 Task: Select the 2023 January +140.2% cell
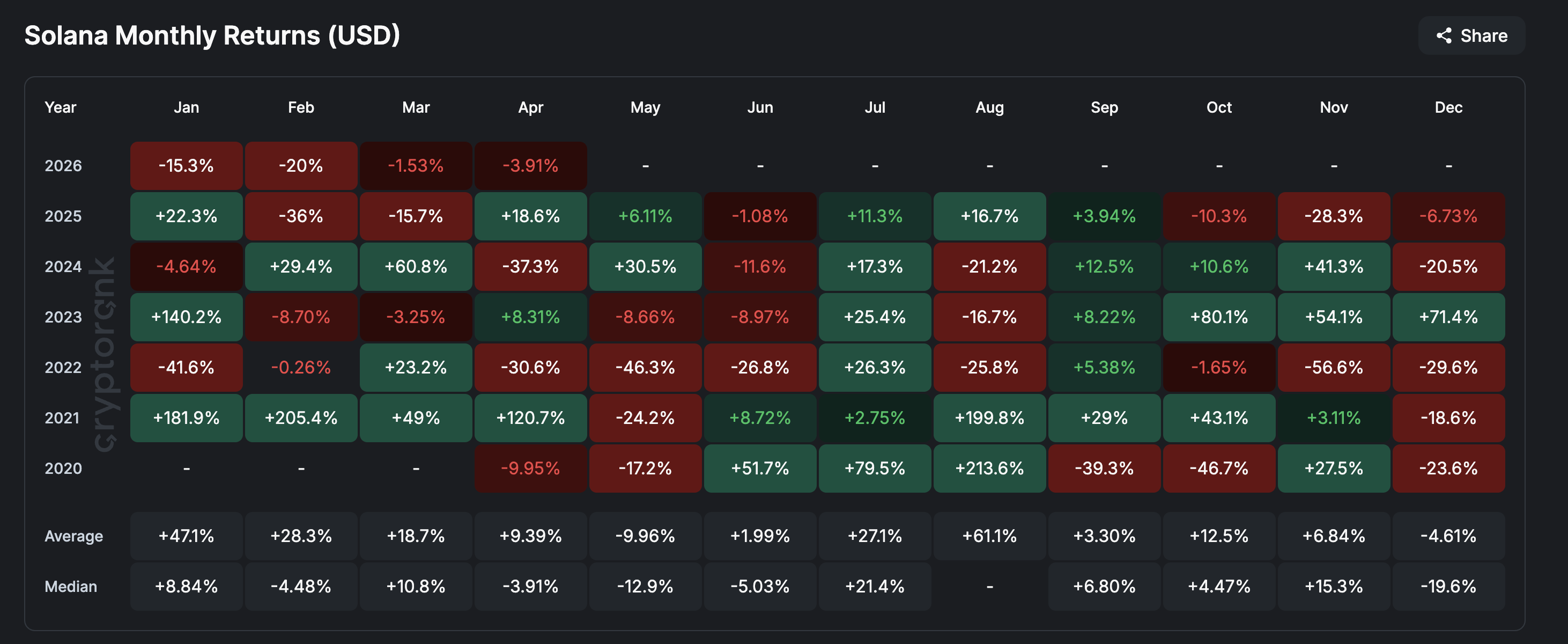[186, 317]
